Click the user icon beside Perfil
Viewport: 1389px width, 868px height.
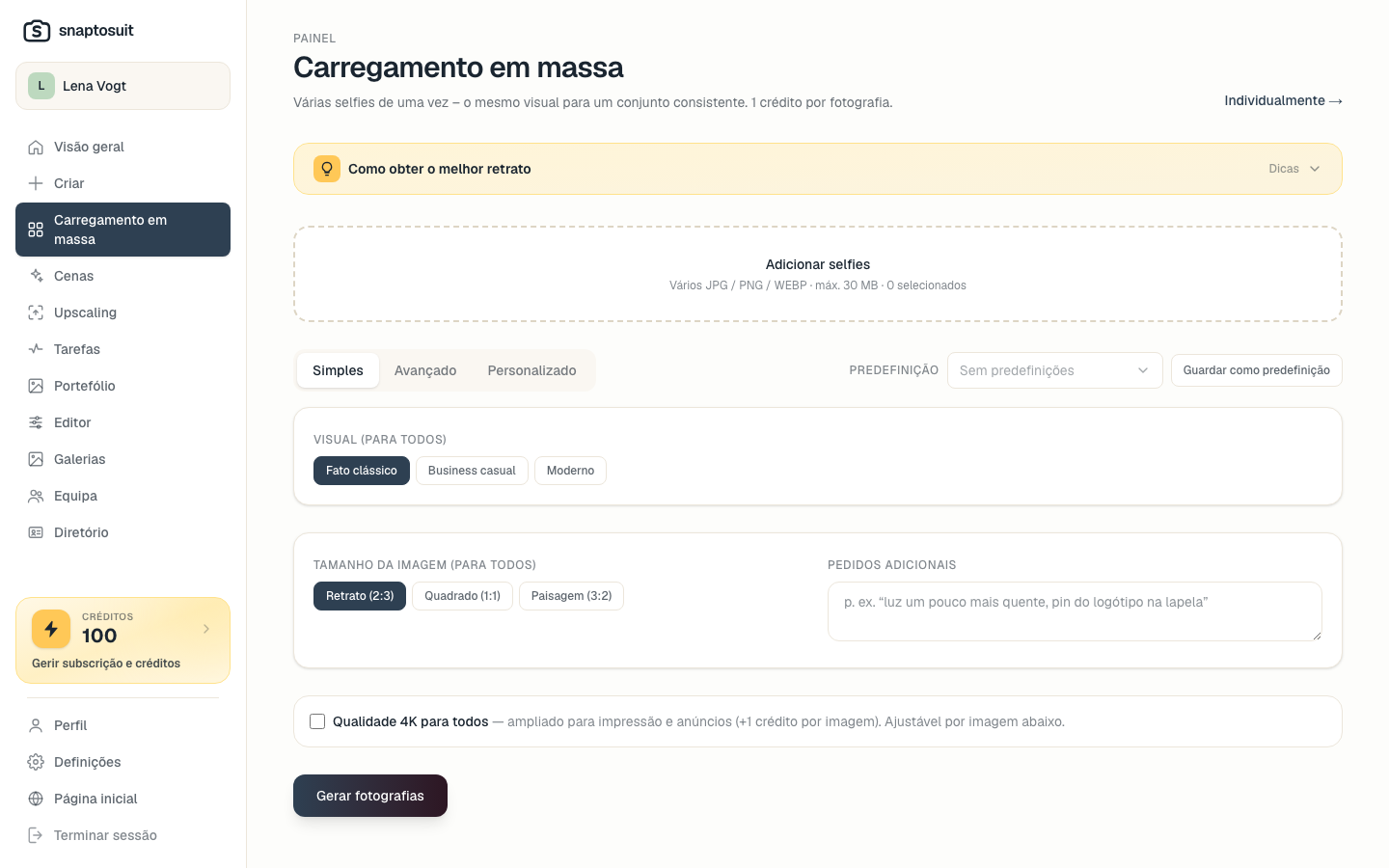(36, 725)
